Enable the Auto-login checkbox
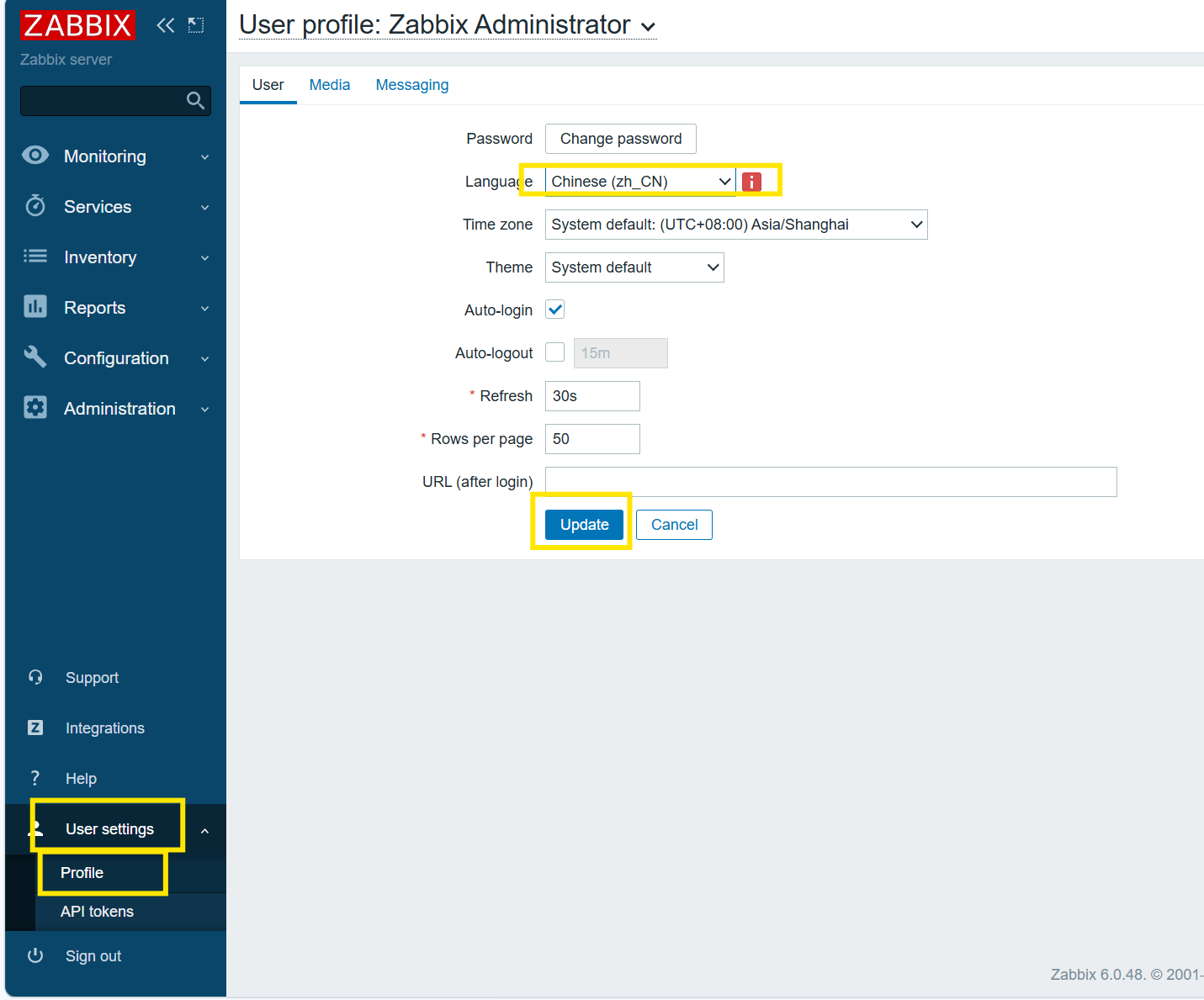 coord(555,310)
